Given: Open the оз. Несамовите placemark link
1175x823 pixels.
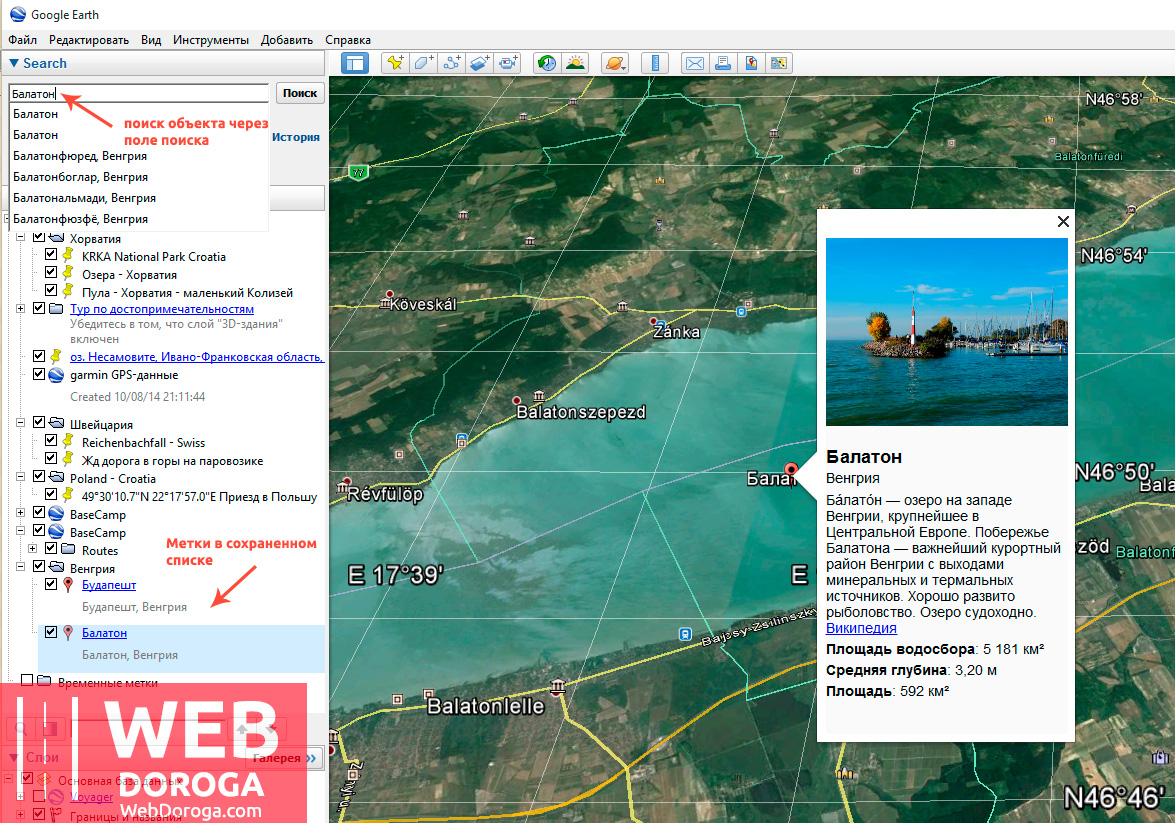Looking at the screenshot, I should point(197,357).
